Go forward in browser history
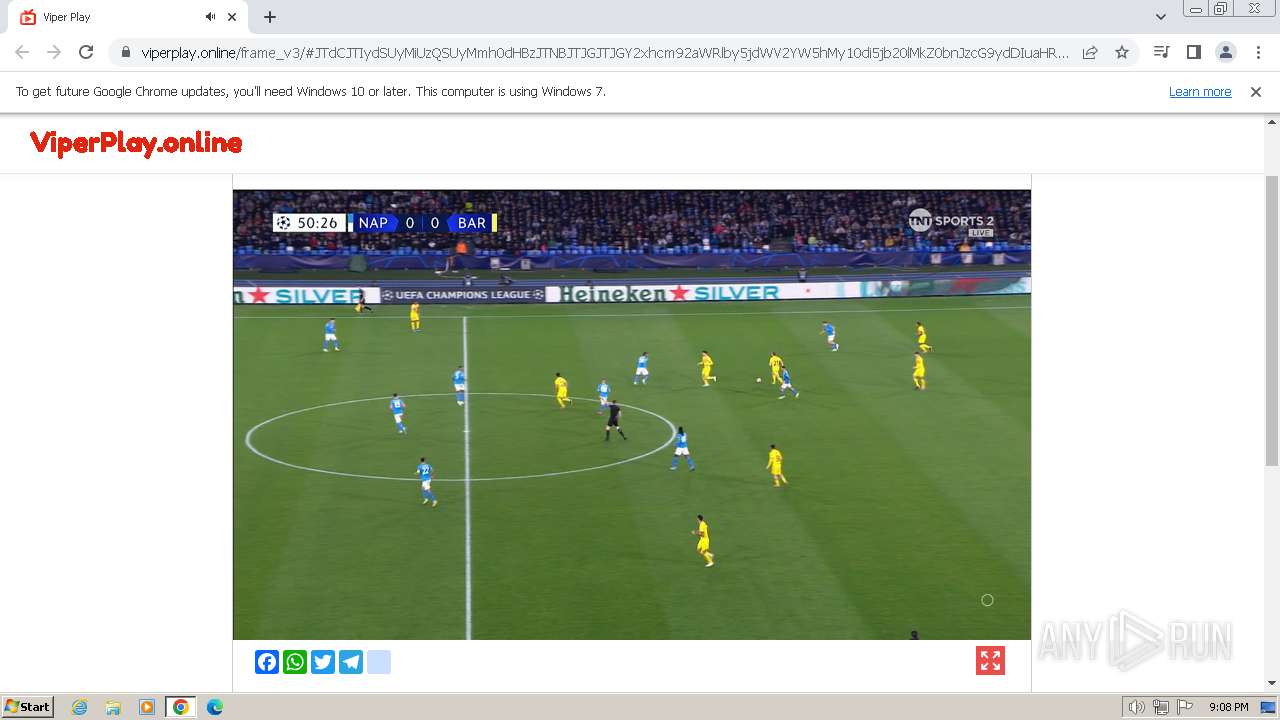1280x720 pixels. (54, 52)
